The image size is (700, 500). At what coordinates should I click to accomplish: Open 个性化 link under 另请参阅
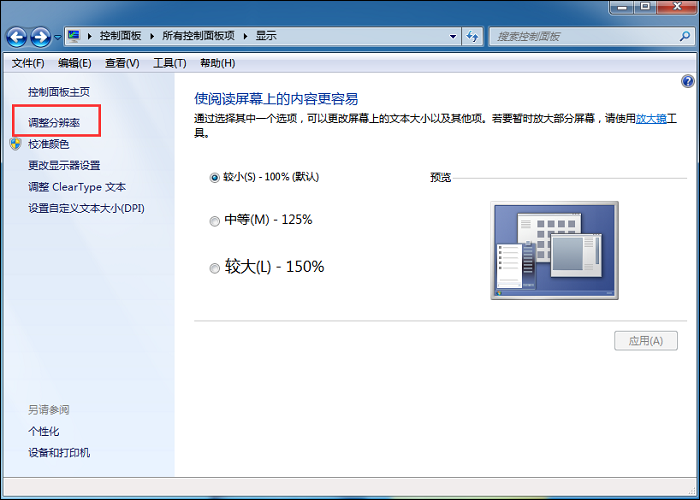click(x=44, y=431)
